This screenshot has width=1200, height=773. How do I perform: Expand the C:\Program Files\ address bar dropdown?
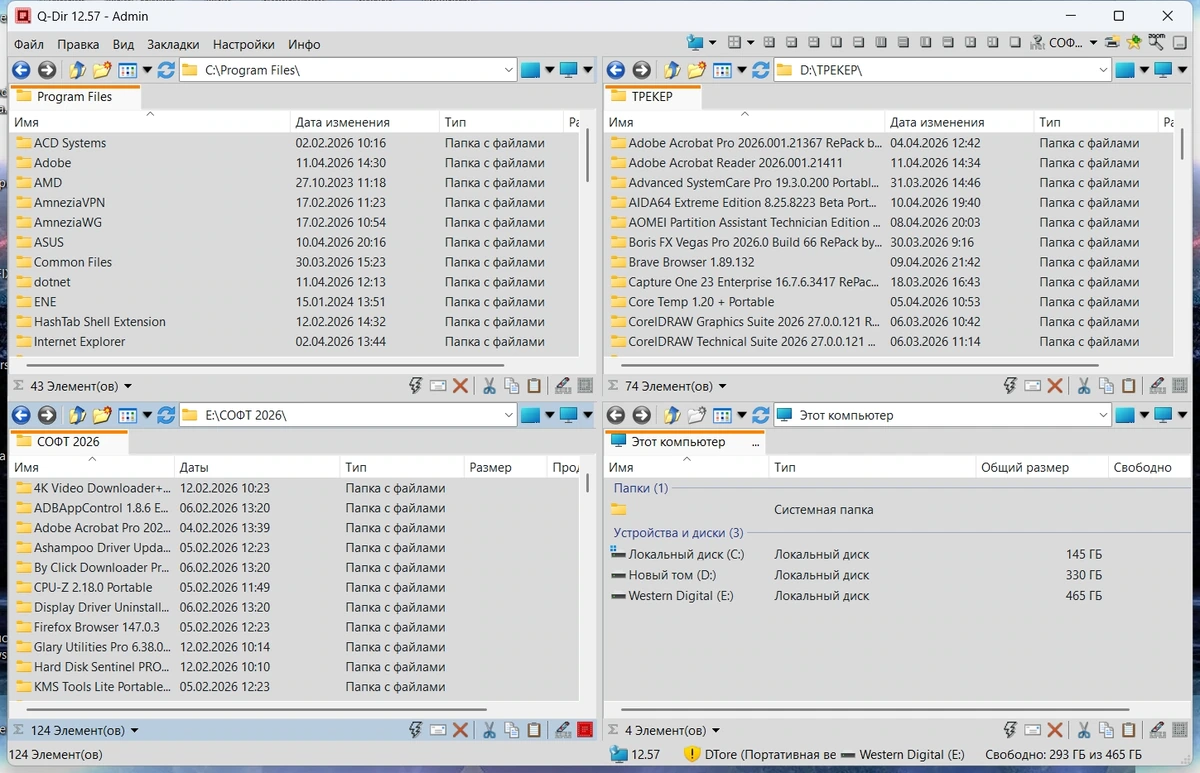pyautogui.click(x=508, y=70)
